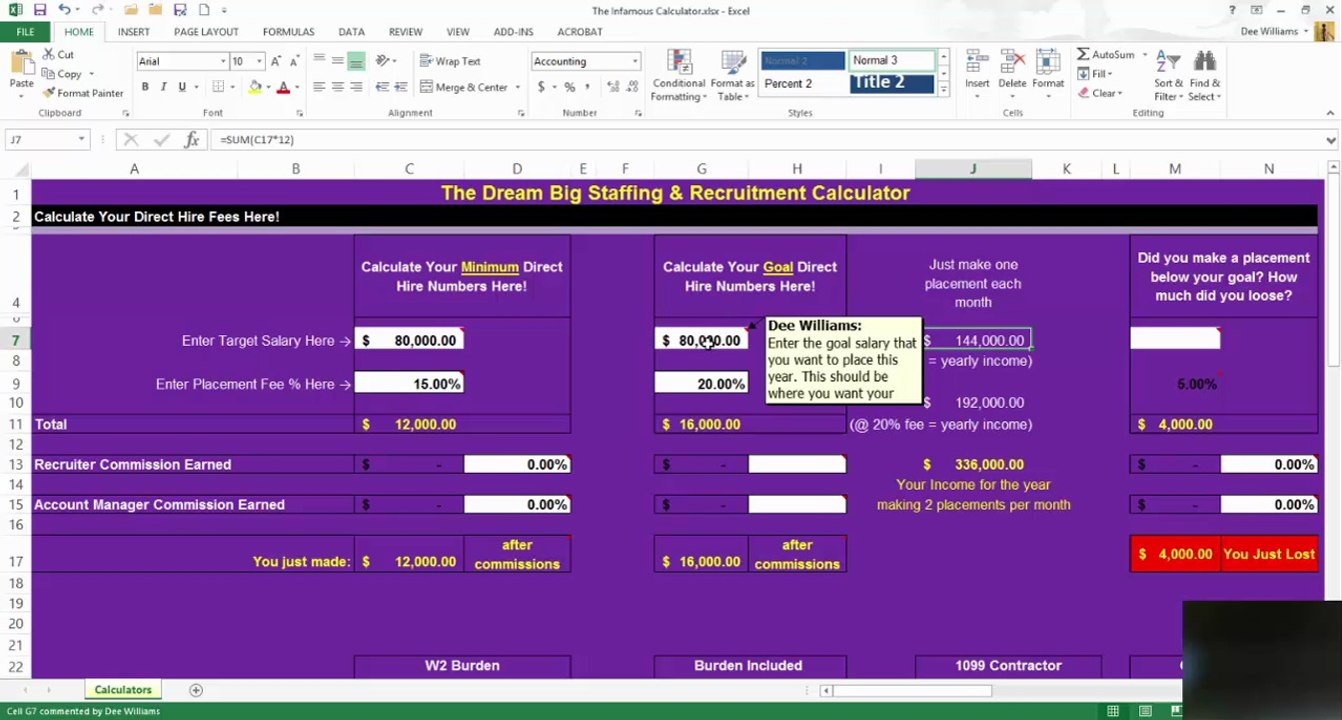Pick the fill color button
Viewport: 1342px width, 720px height.
[255, 87]
